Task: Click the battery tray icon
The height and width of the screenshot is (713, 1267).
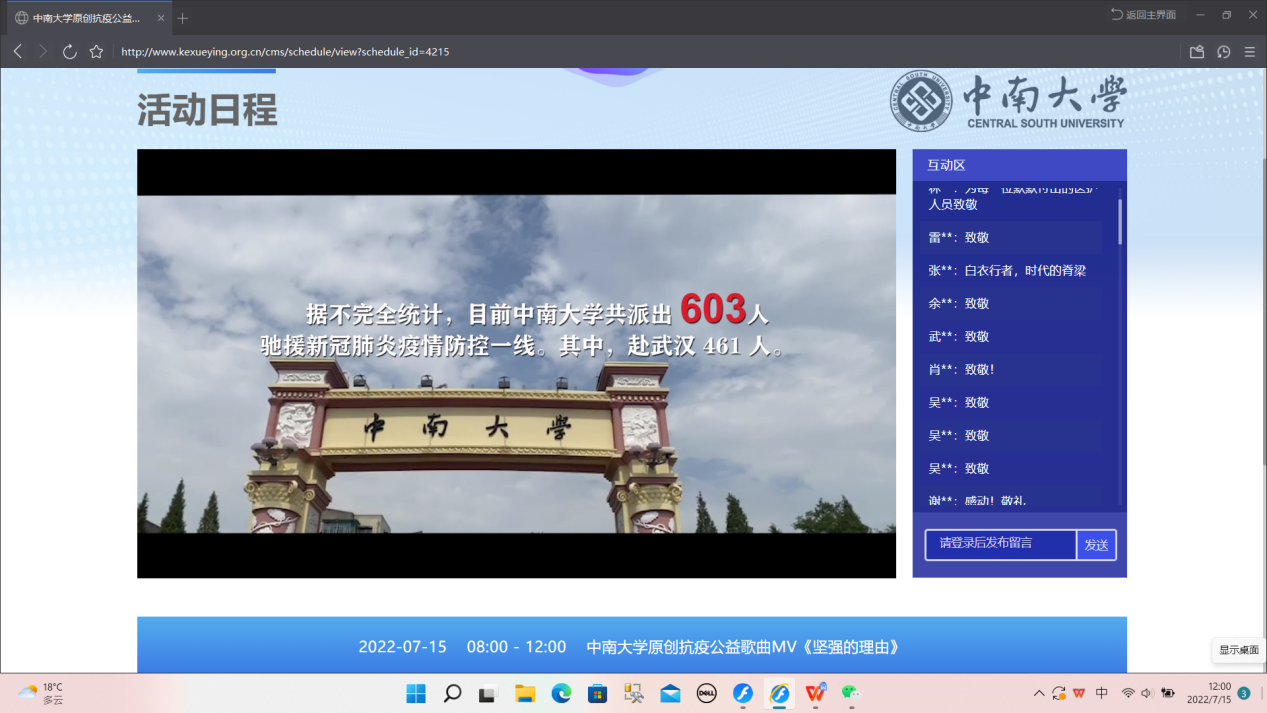Action: (x=1167, y=693)
